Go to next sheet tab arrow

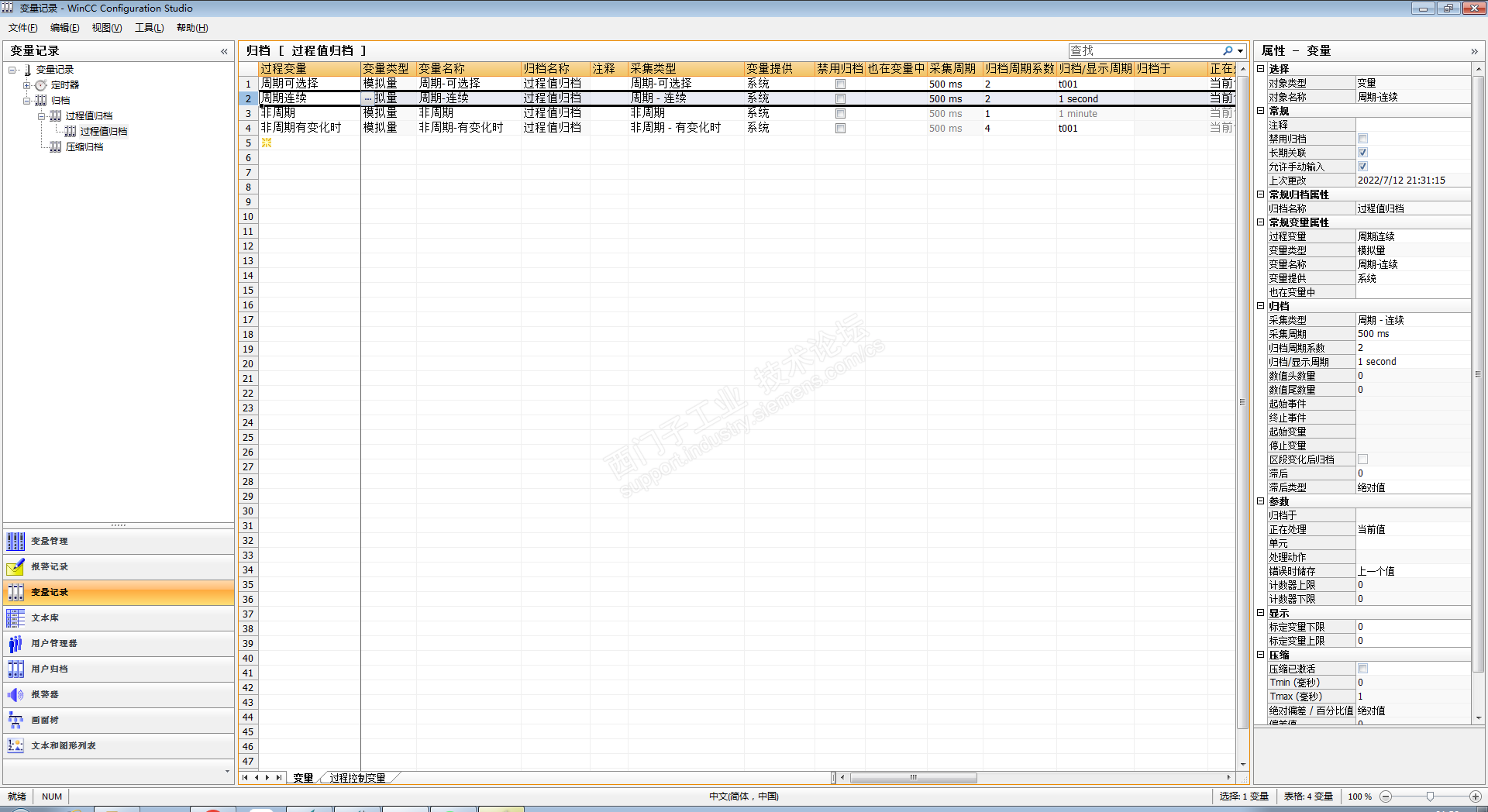tap(267, 777)
